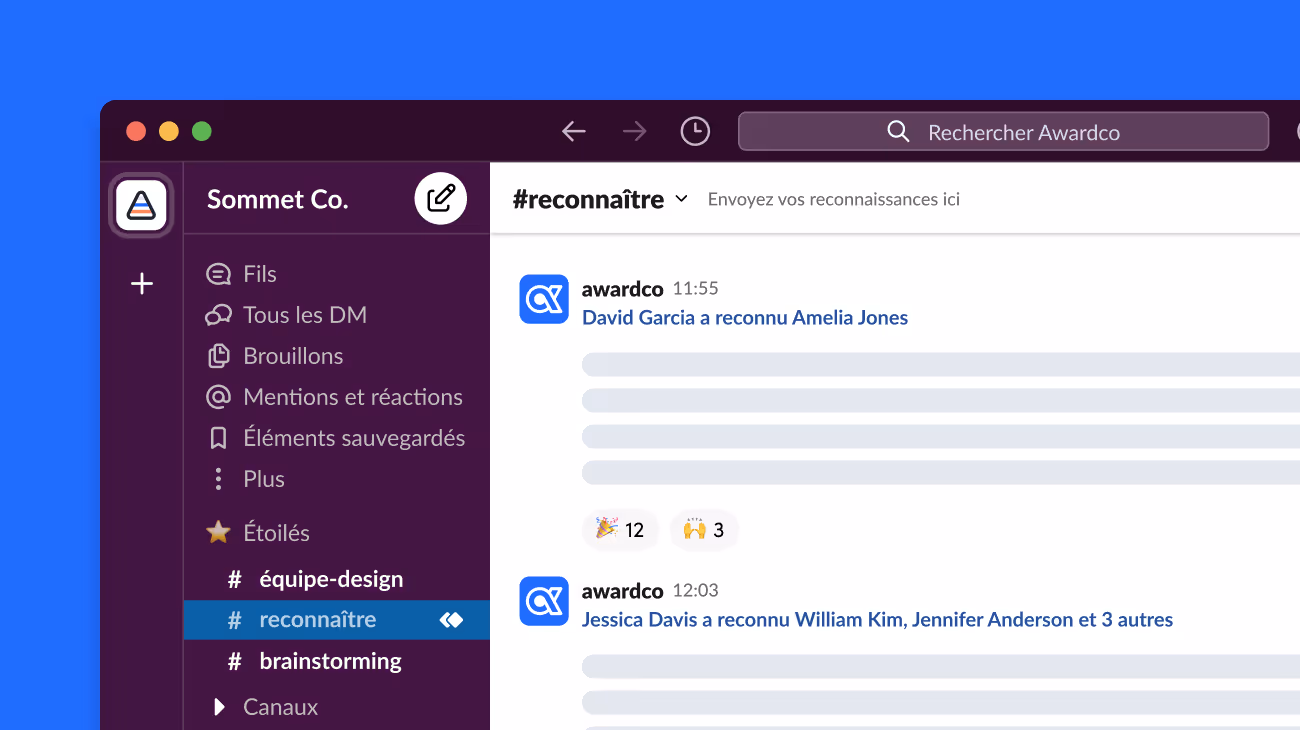Click the Brouillons copy icon
The width and height of the screenshot is (1300, 730).
click(x=218, y=356)
